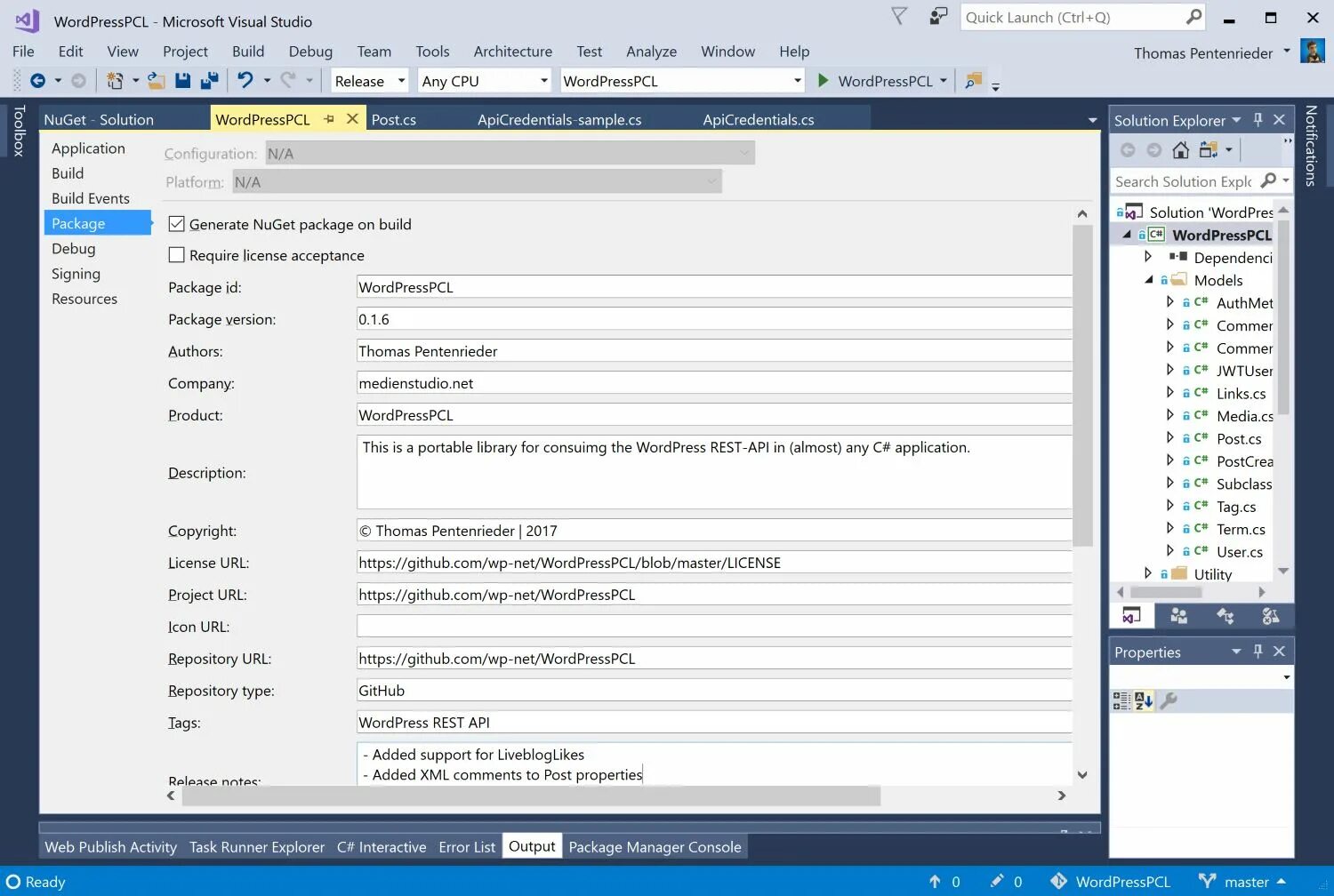Open the Solution Explorer window options arrow

[1236, 119]
